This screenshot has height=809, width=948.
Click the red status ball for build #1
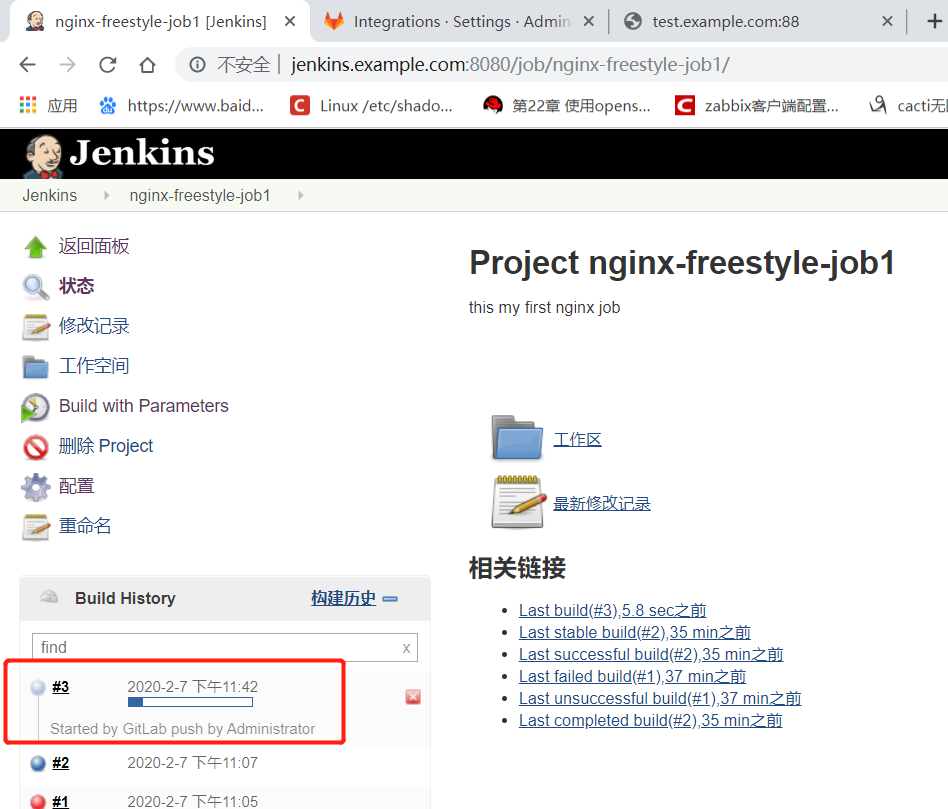point(38,802)
